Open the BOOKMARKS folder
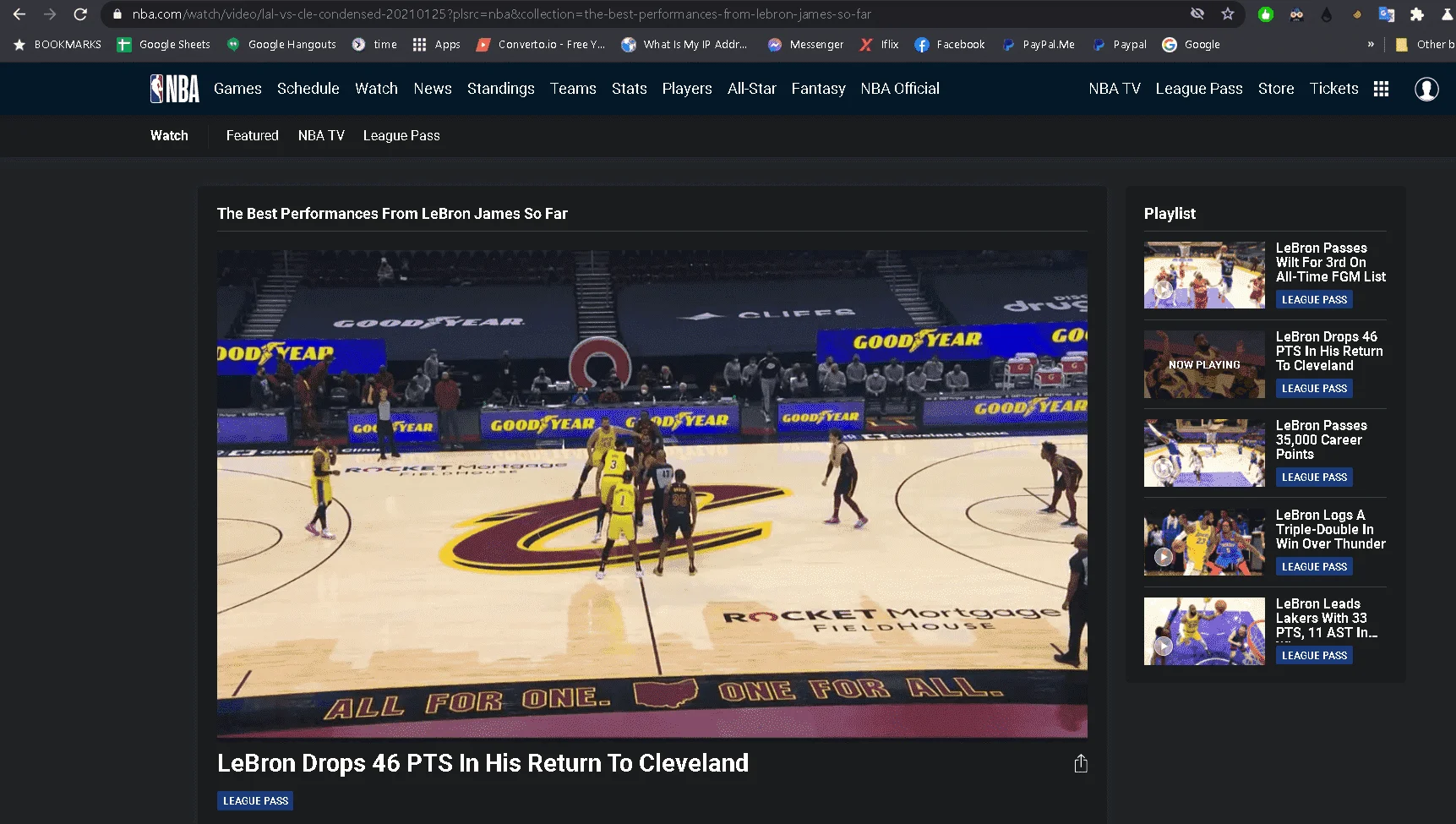Viewport: 1456px width, 824px height. [x=57, y=45]
